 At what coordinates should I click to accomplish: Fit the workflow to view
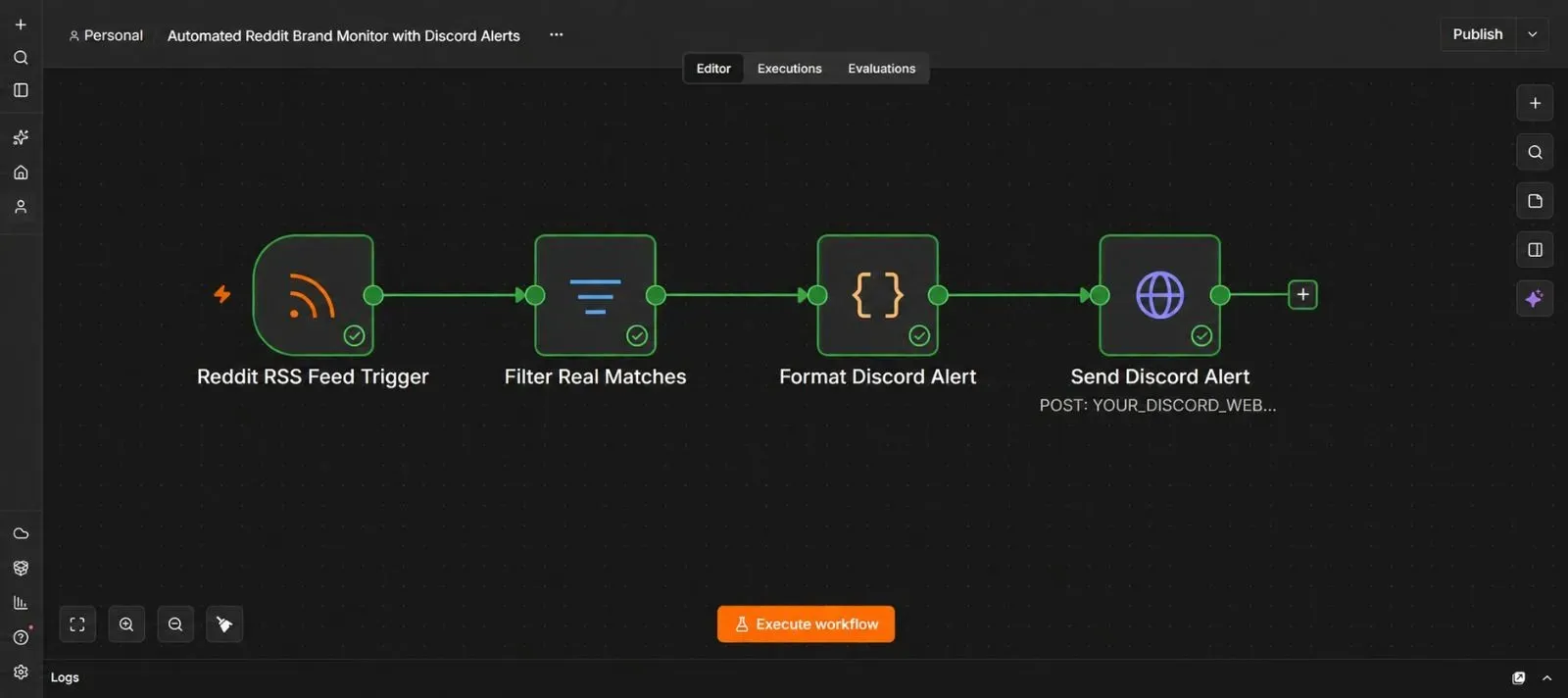pyautogui.click(x=77, y=624)
